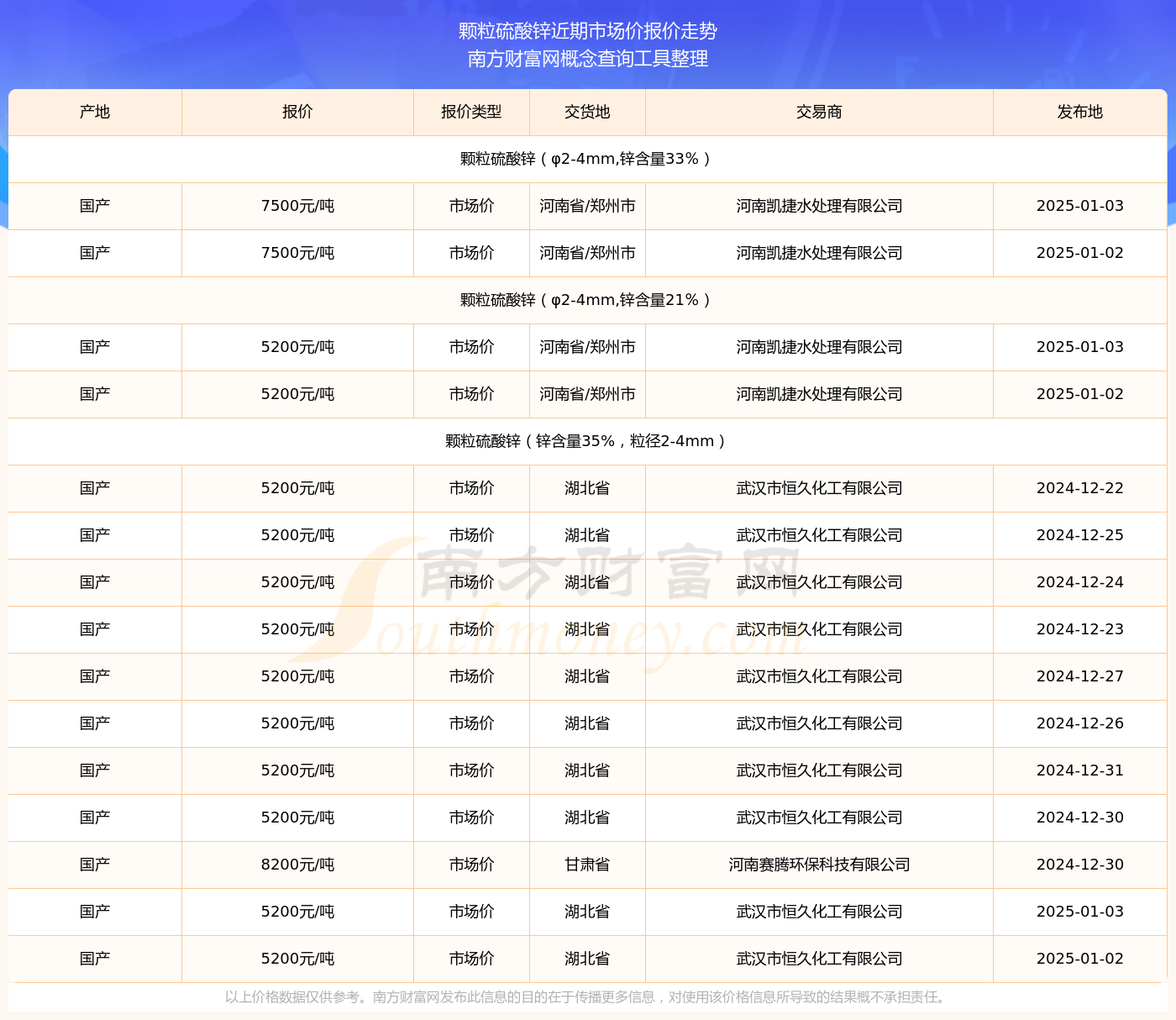The width and height of the screenshot is (1176, 1020).
Task: Click the 7500元/吨 price dated 2025-01-03
Action: pos(297,206)
